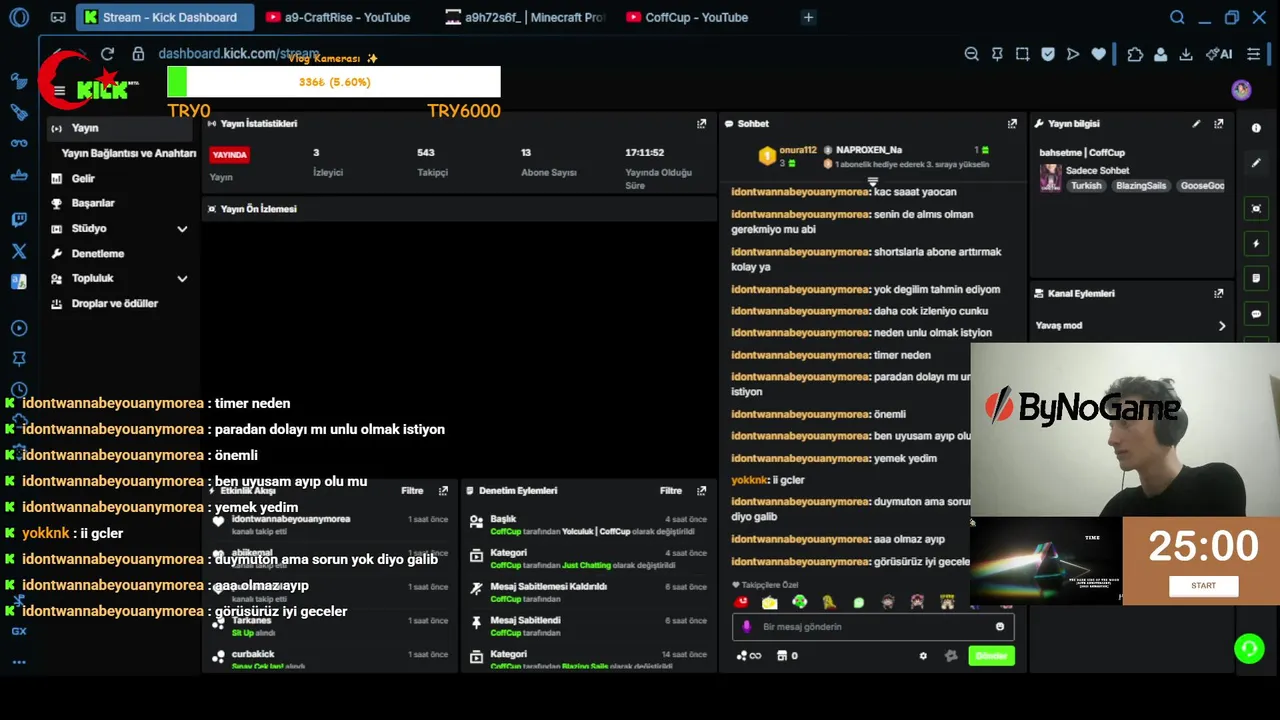
Task: Switch to a9h72s6f Minecraft tab
Action: point(525,17)
